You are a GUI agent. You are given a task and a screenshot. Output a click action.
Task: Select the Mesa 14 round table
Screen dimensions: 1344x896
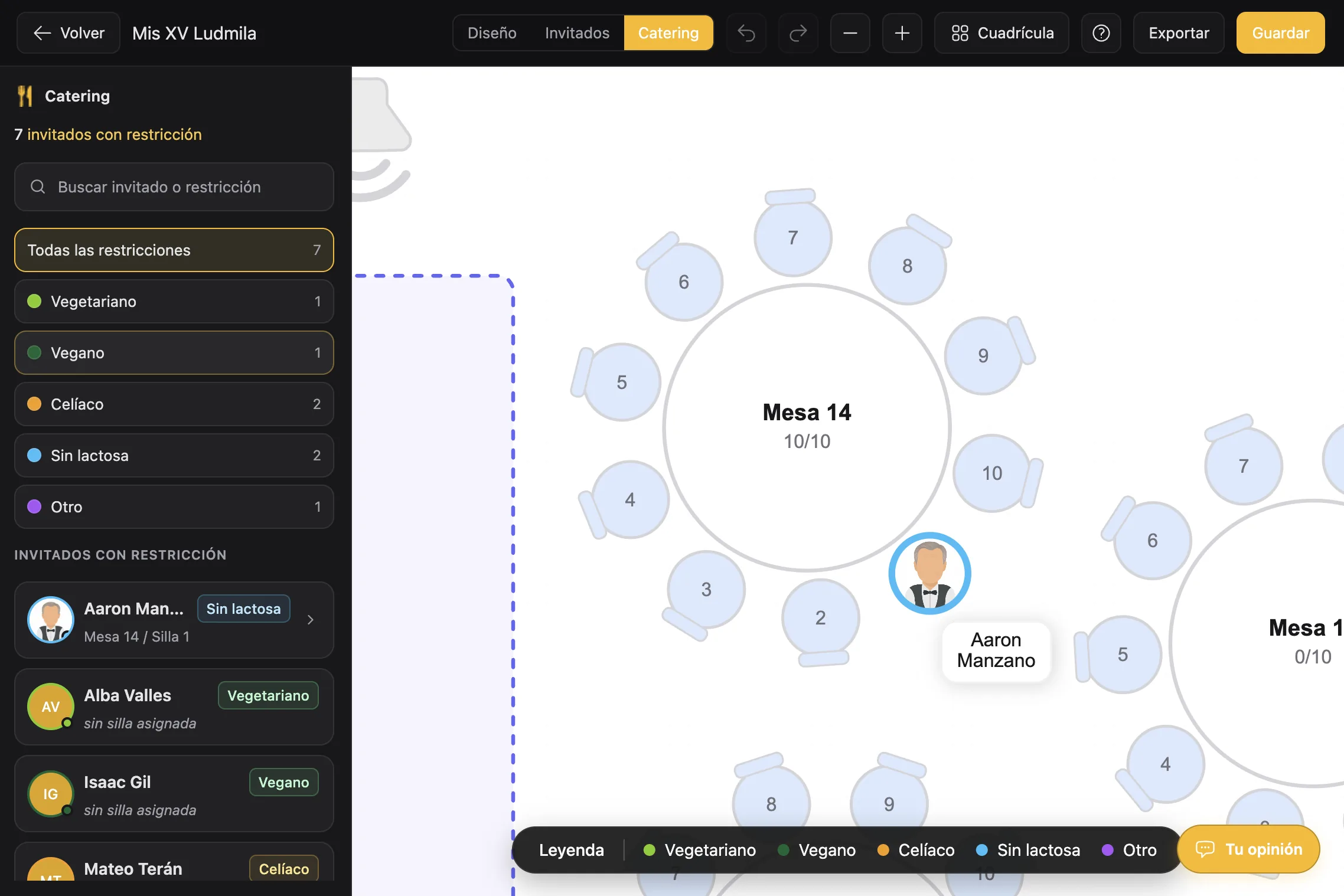(x=807, y=427)
